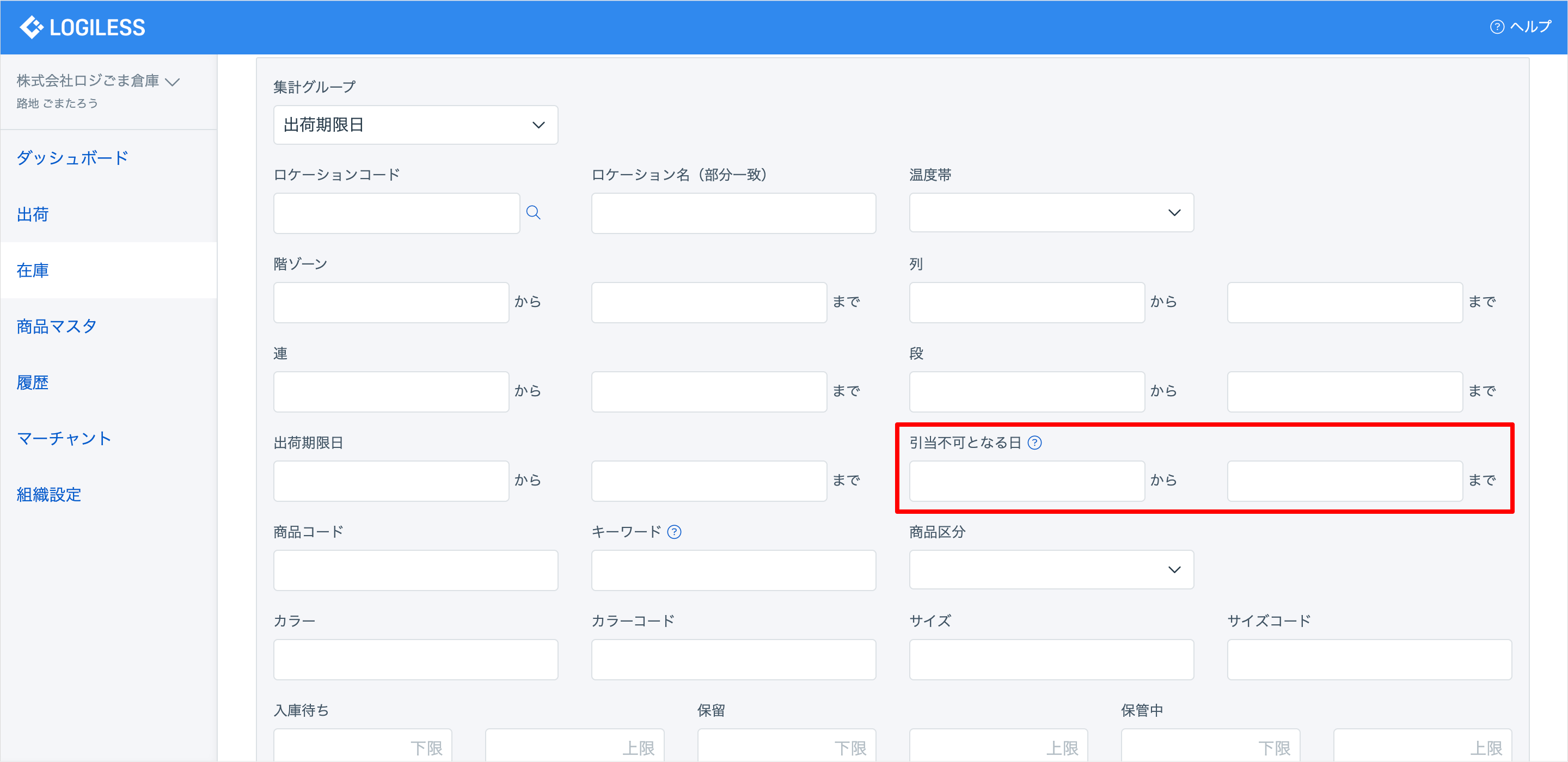The height and width of the screenshot is (762, 1568).
Task: Click the location code search magnifier icon
Action: 533,212
